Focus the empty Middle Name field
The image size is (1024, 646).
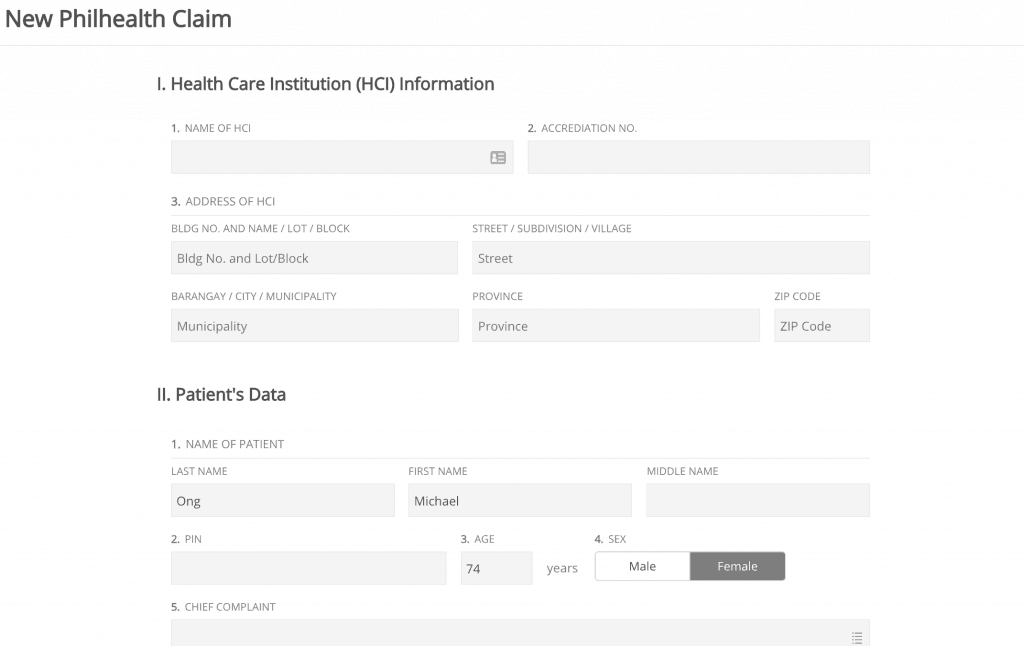[x=758, y=501]
